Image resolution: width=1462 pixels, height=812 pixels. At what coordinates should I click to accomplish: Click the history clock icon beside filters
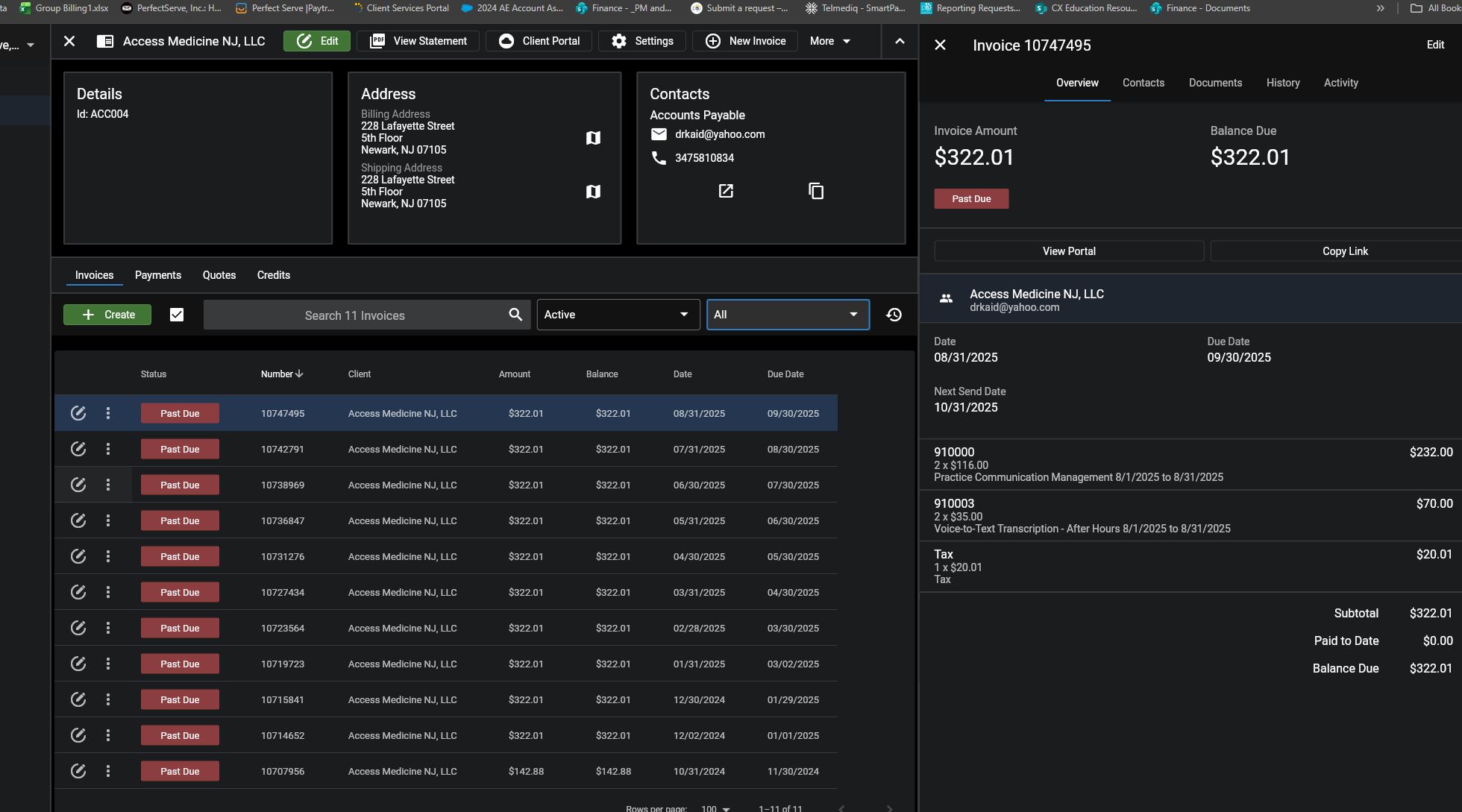[x=894, y=315]
